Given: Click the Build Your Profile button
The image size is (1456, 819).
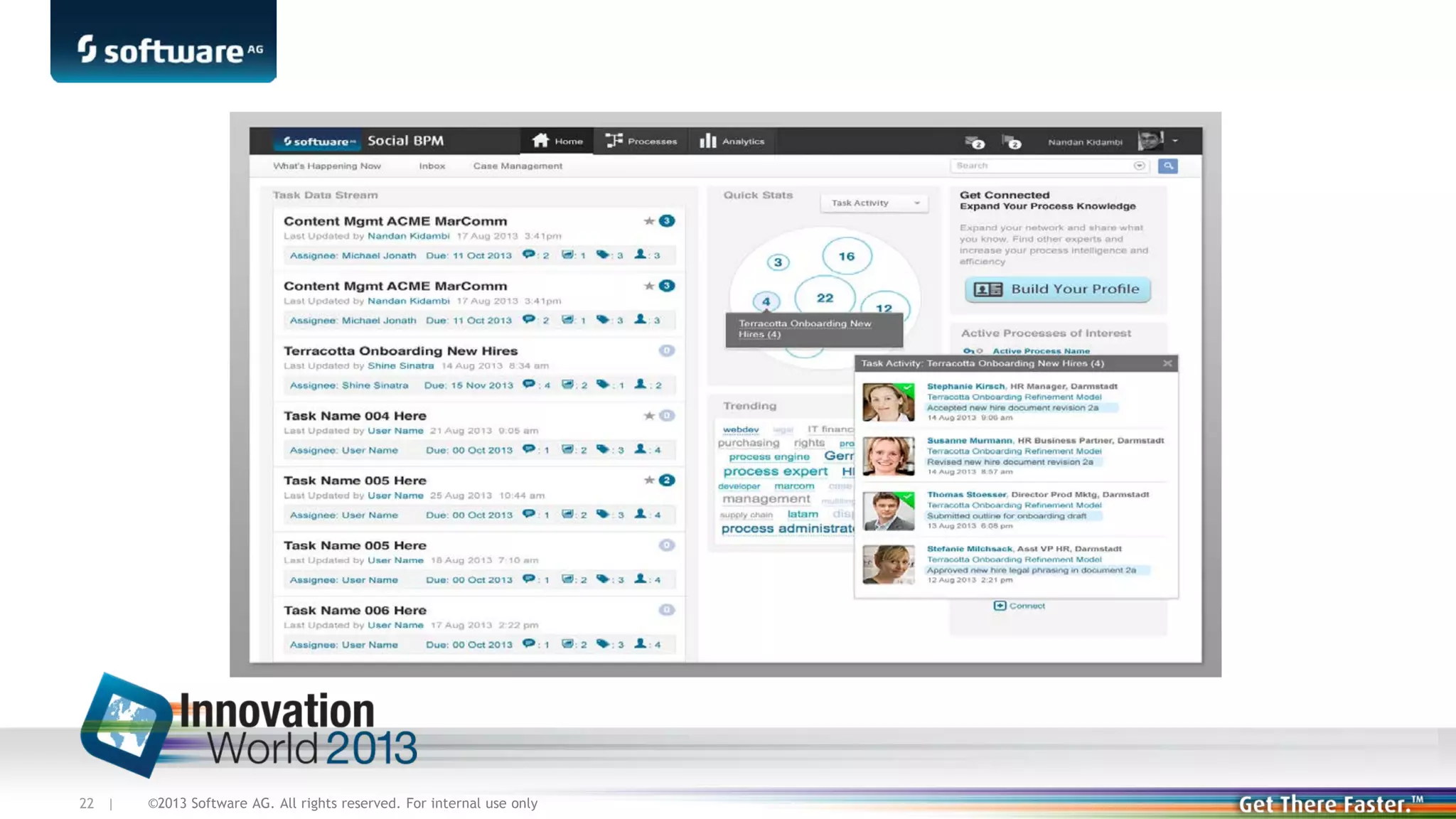Looking at the screenshot, I should tap(1057, 289).
